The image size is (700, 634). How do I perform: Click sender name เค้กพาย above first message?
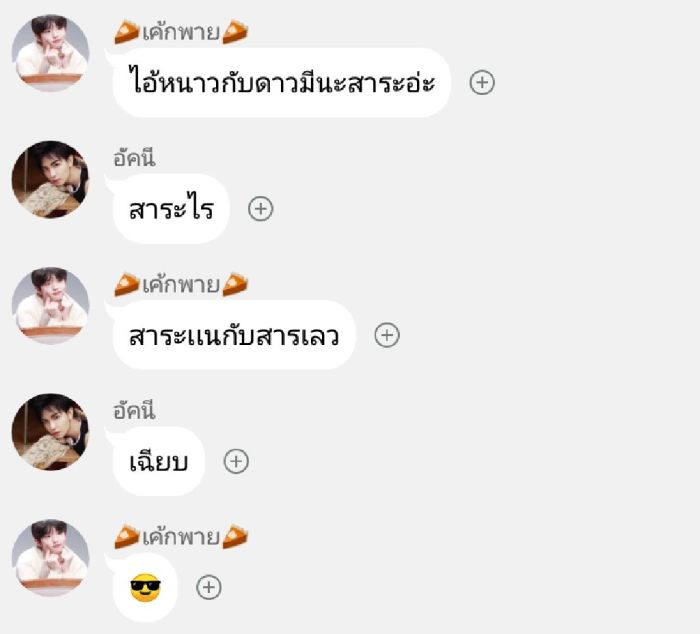click(x=181, y=32)
